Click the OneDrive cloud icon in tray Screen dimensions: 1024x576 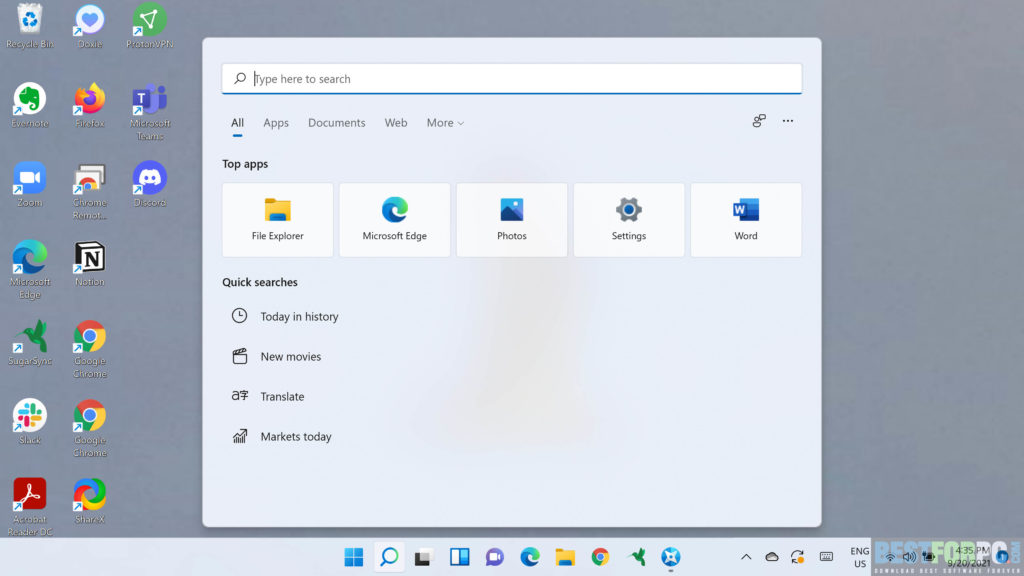click(x=772, y=557)
